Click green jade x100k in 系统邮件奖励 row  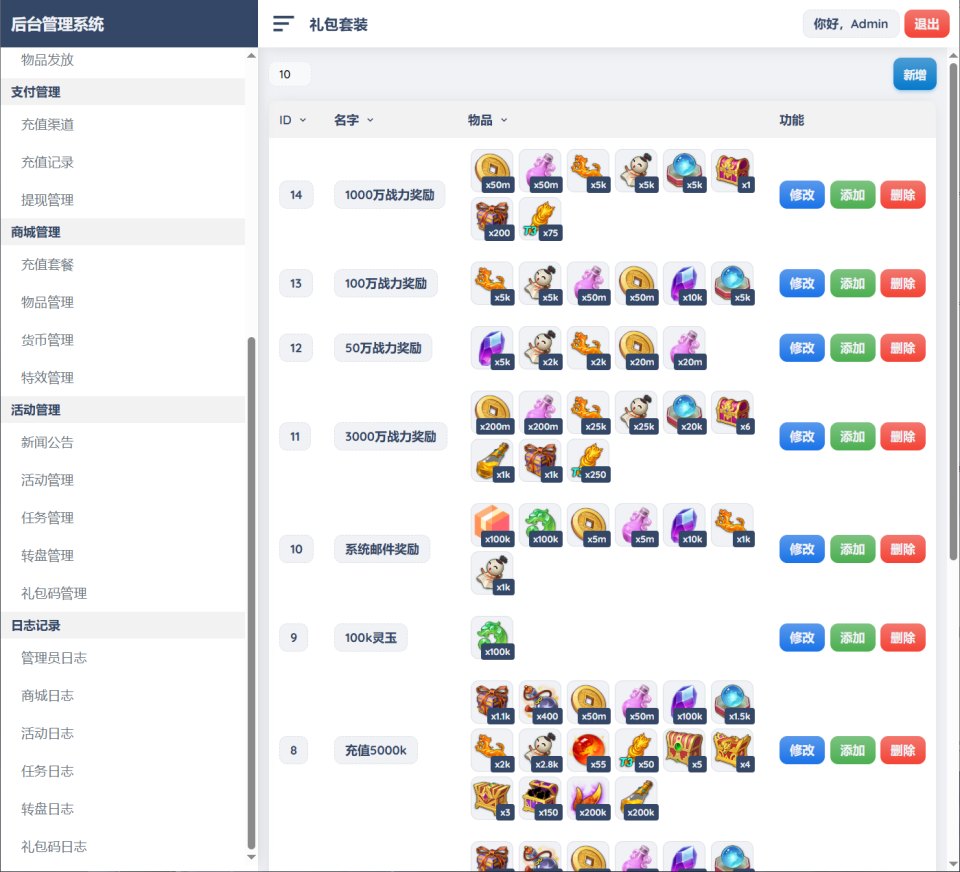(x=541, y=525)
